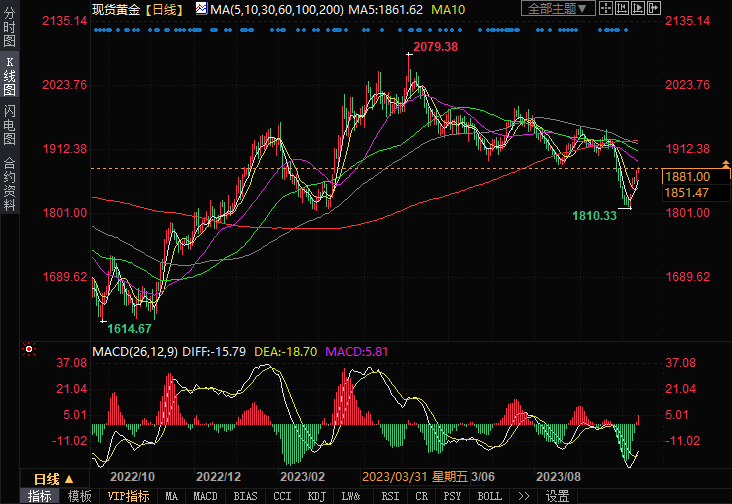Toggle the KDJ indicator
This screenshot has height=504, width=732.
(317, 496)
